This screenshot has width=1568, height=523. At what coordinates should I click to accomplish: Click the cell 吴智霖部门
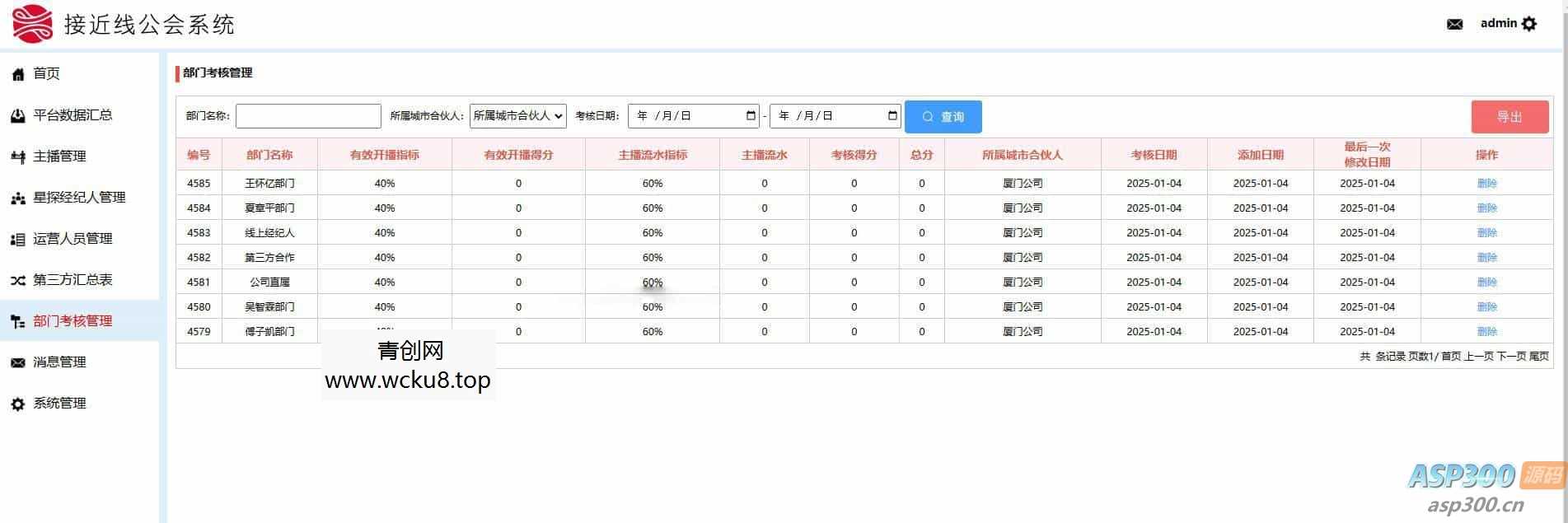coord(269,306)
